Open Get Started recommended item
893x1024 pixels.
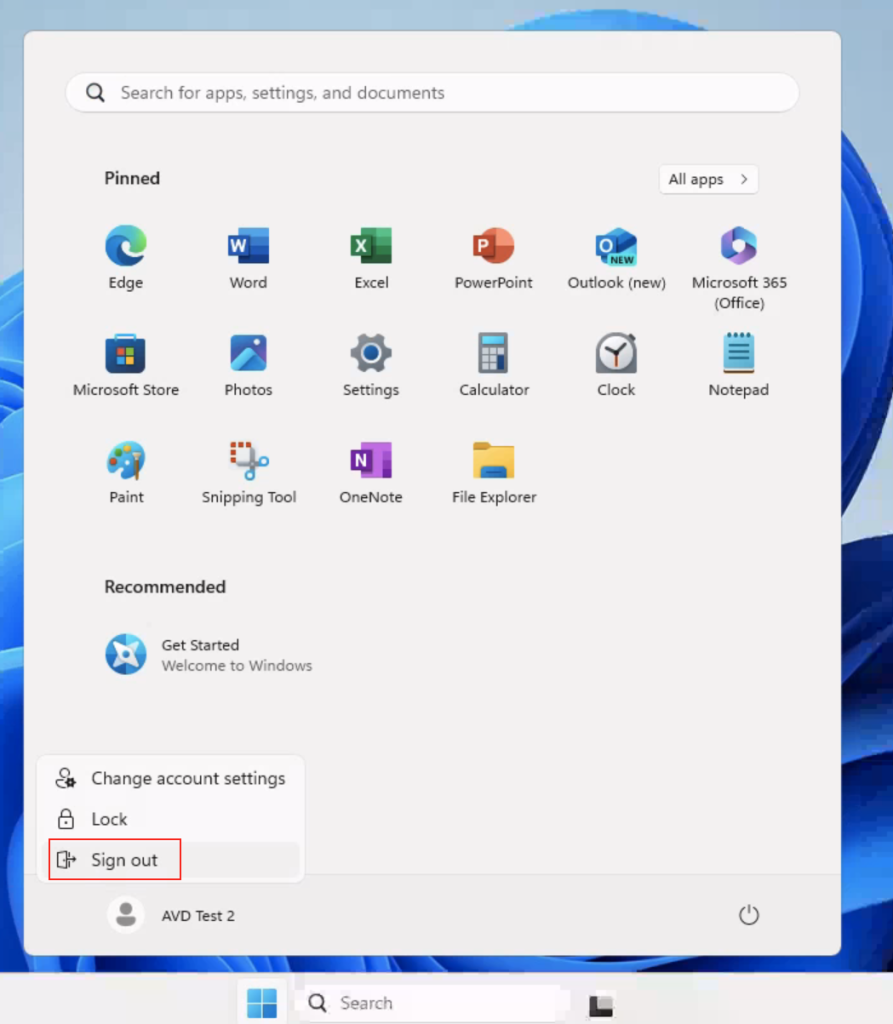pyautogui.click(x=209, y=654)
